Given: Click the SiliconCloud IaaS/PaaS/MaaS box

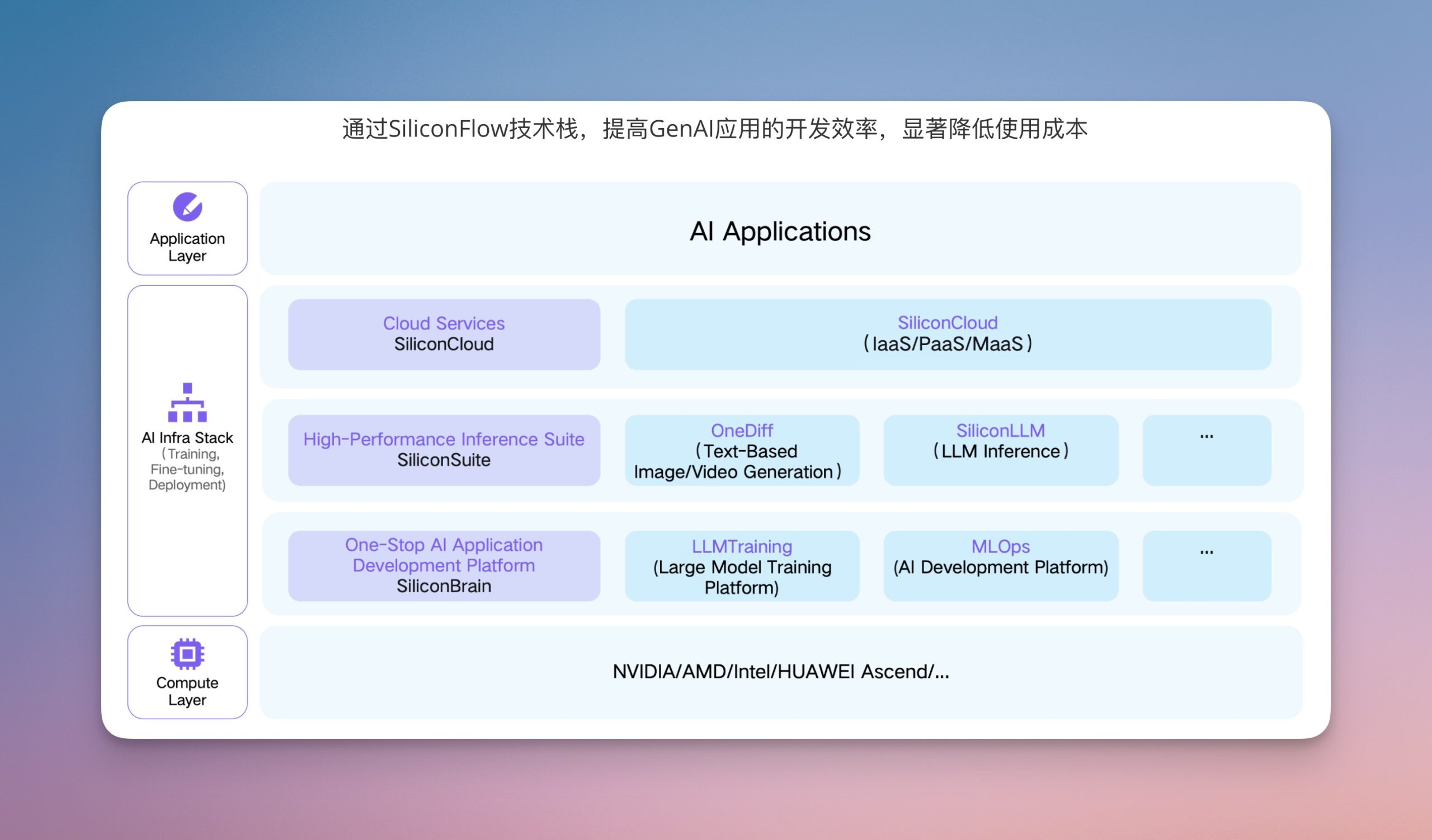Looking at the screenshot, I should (948, 334).
